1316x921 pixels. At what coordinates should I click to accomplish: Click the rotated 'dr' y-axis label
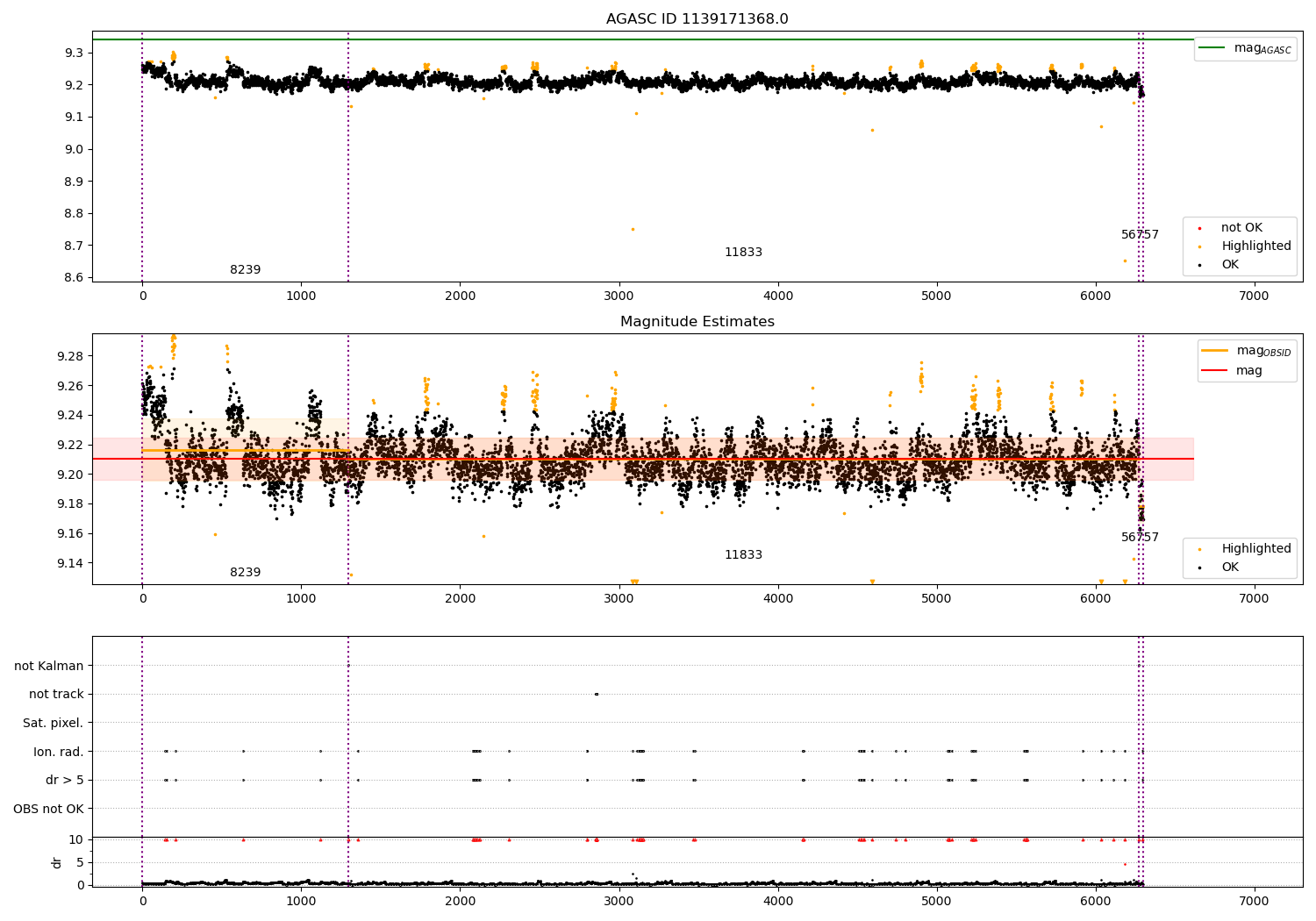(x=57, y=862)
